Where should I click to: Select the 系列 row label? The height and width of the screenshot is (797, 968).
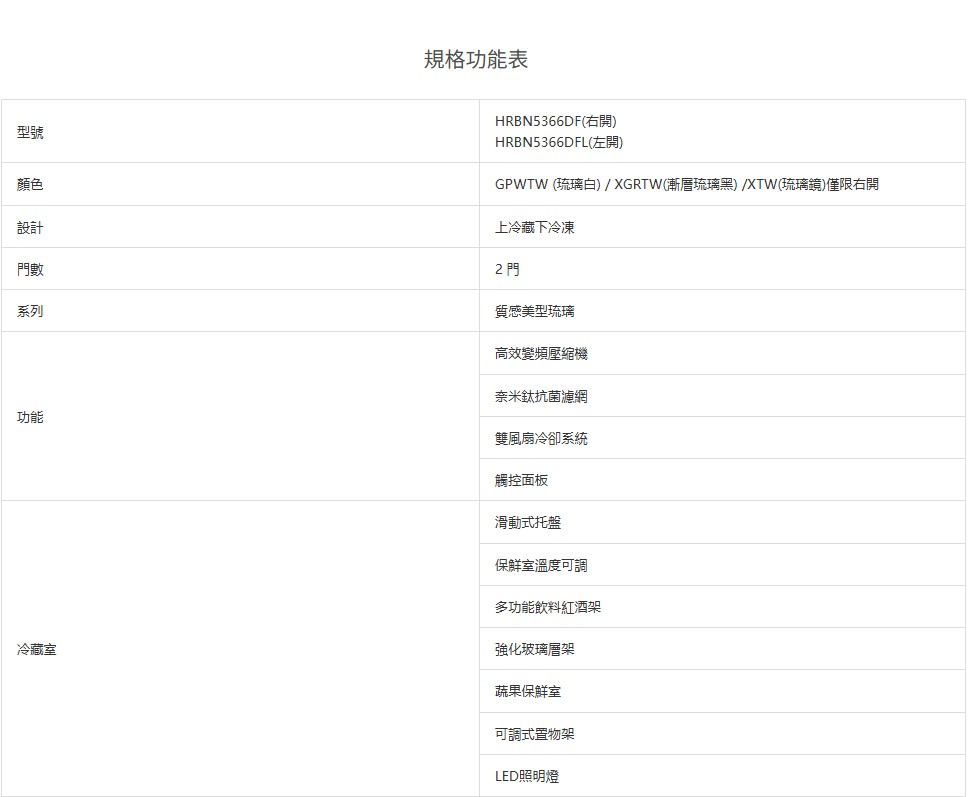30,312
